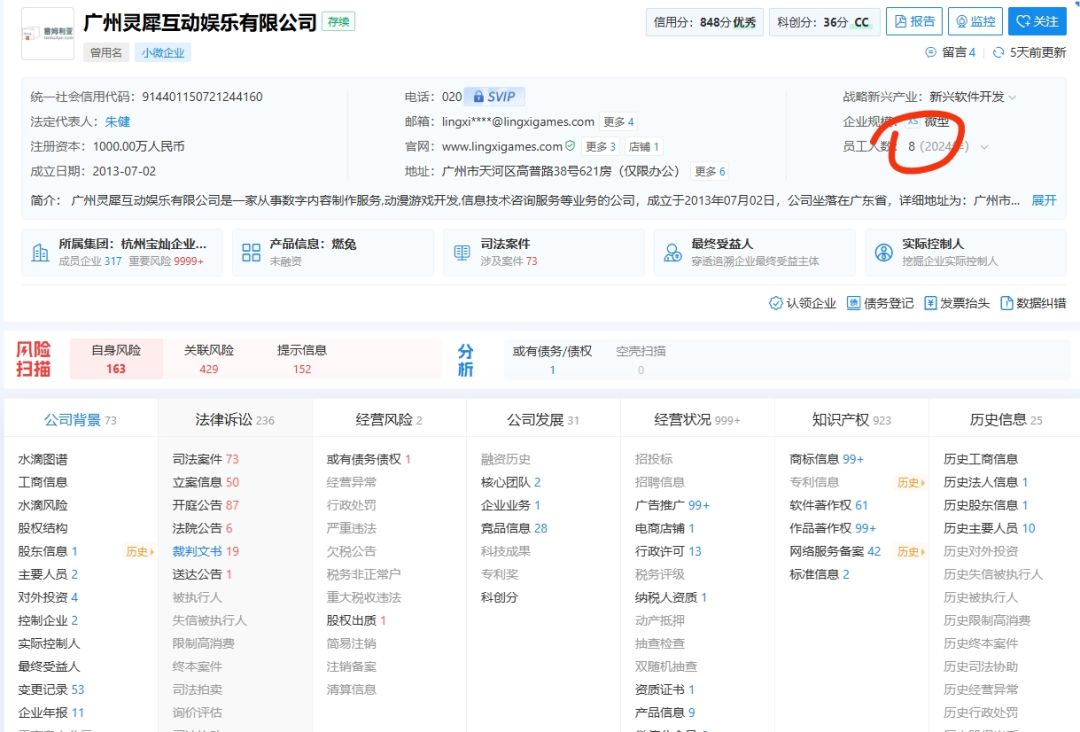Open 标准信息 2 link
Image resolution: width=1080 pixels, height=732 pixels.
tap(819, 574)
